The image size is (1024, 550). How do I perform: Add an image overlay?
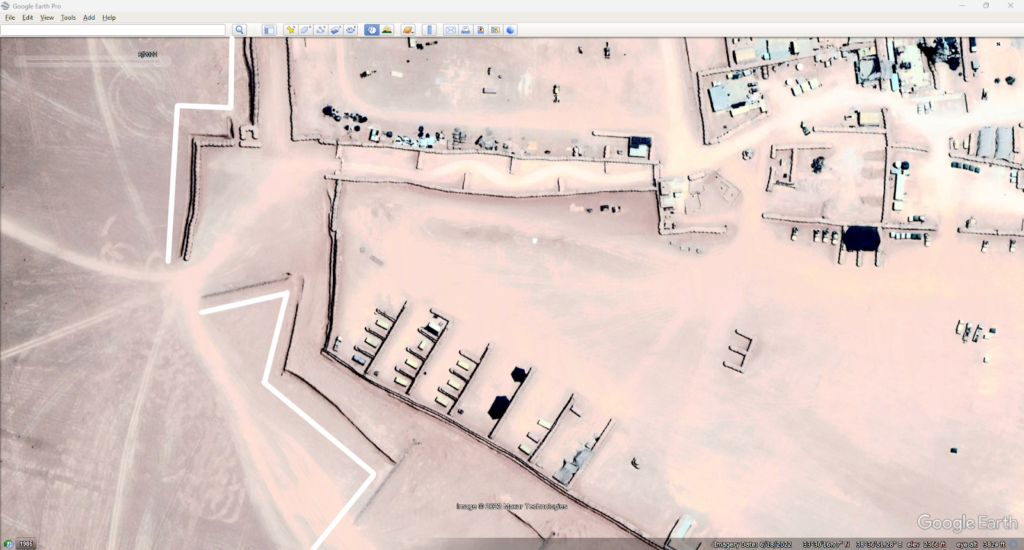[335, 30]
